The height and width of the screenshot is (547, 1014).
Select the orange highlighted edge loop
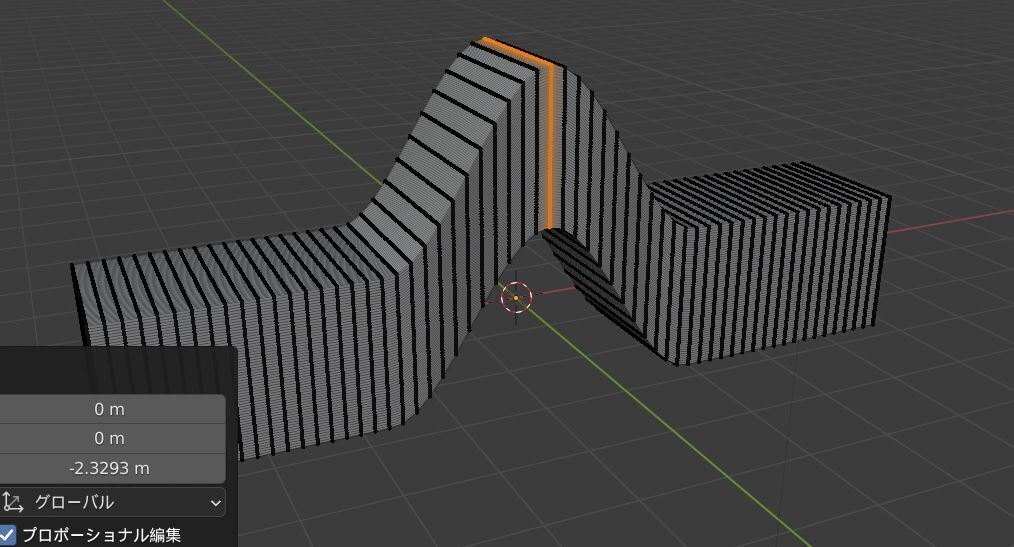(x=550, y=145)
